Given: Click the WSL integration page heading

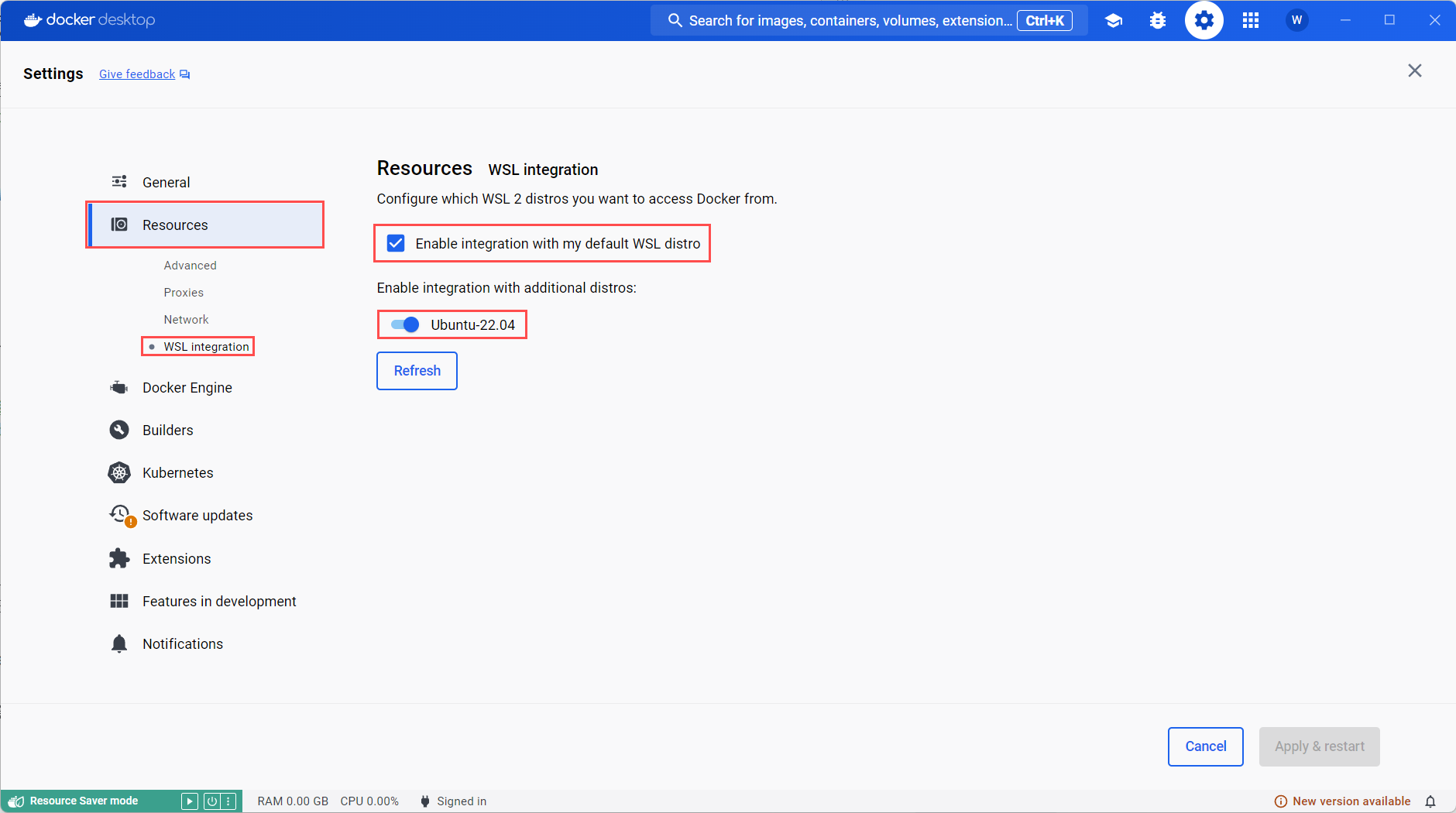Looking at the screenshot, I should [543, 170].
